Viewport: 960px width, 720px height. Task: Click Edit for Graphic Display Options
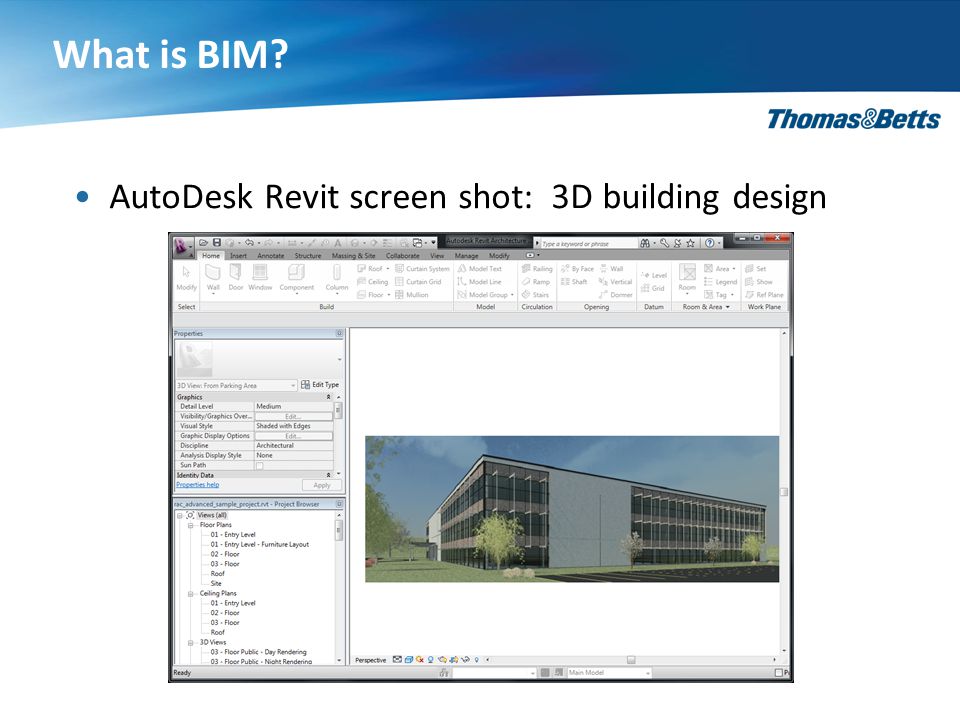pos(293,436)
